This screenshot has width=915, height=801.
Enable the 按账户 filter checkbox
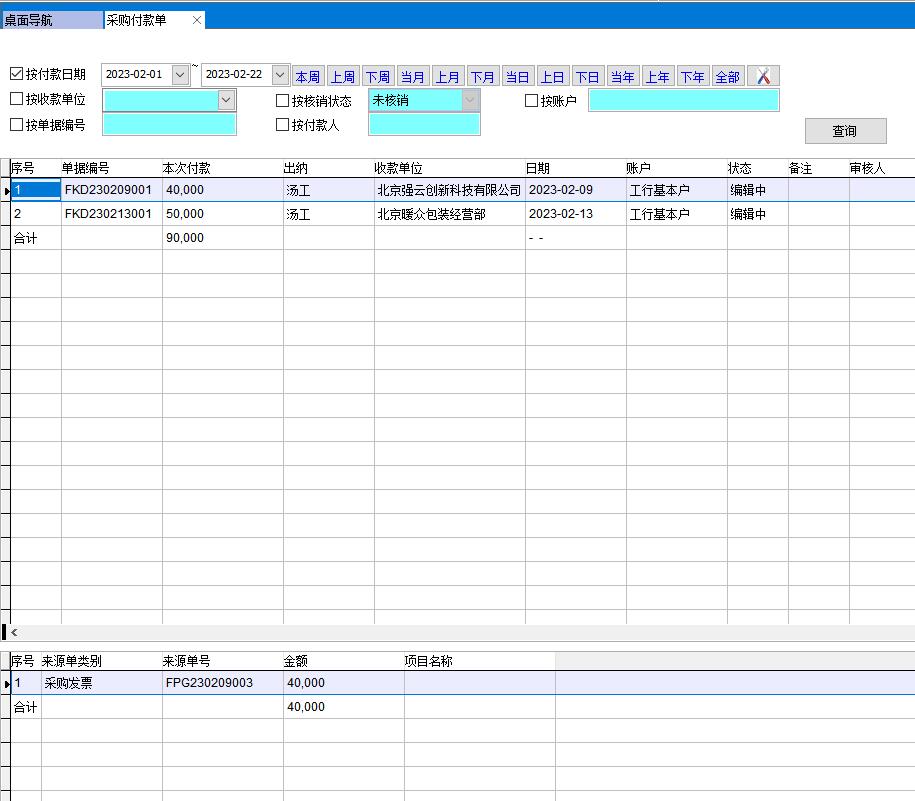(x=532, y=100)
